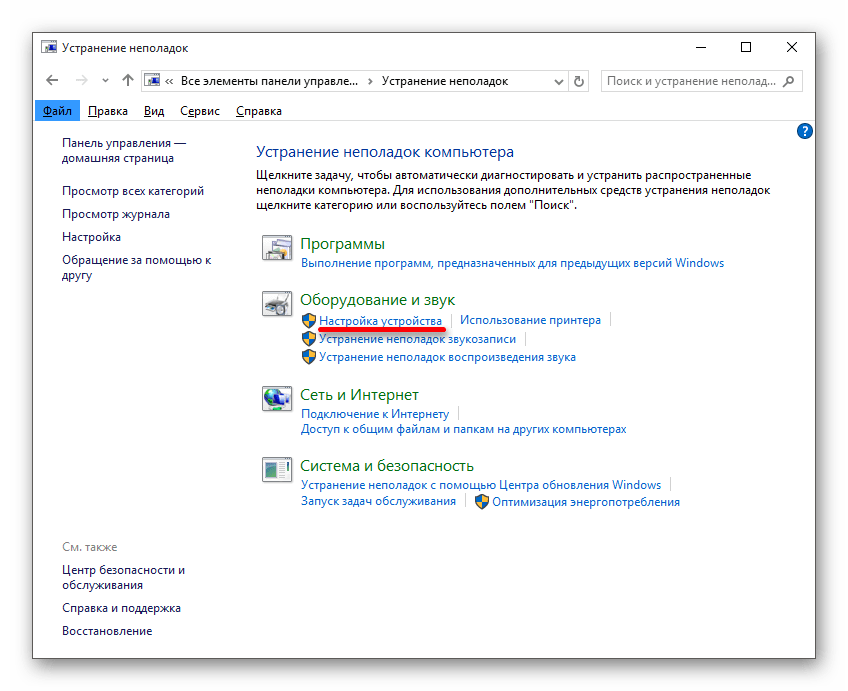
Task: Select Просмотр всех категорий in sidebar
Action: point(133,191)
